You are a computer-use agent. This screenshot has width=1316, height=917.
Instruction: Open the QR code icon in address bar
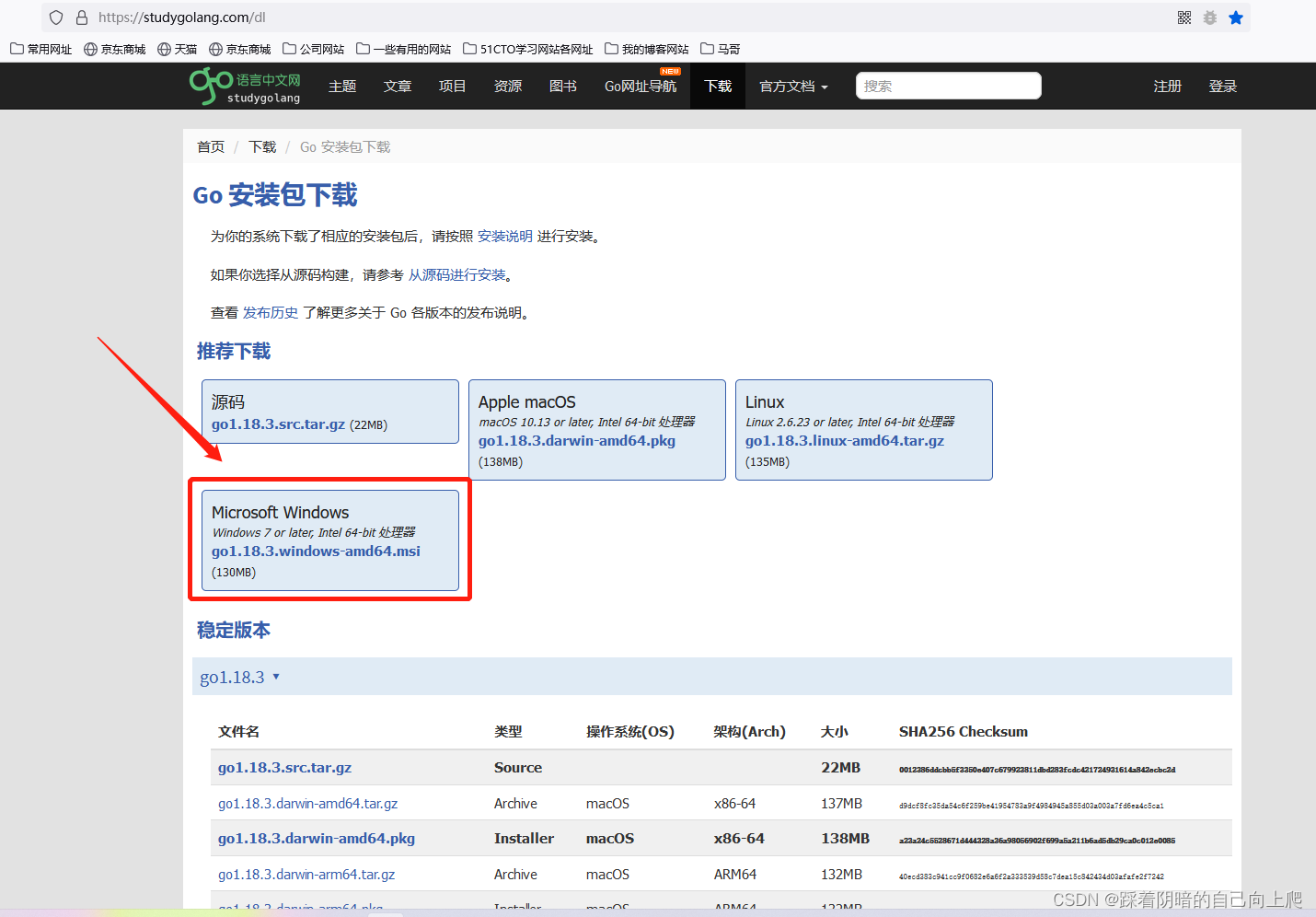1184,17
